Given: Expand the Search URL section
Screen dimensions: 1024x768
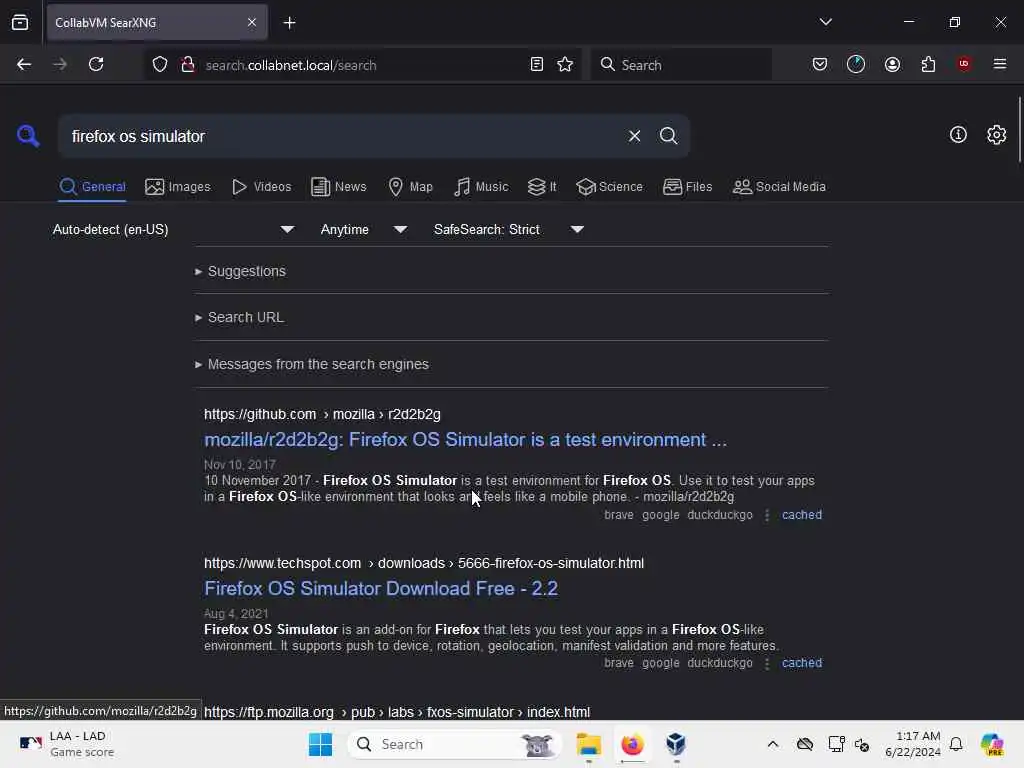Looking at the screenshot, I should click(x=239, y=317).
